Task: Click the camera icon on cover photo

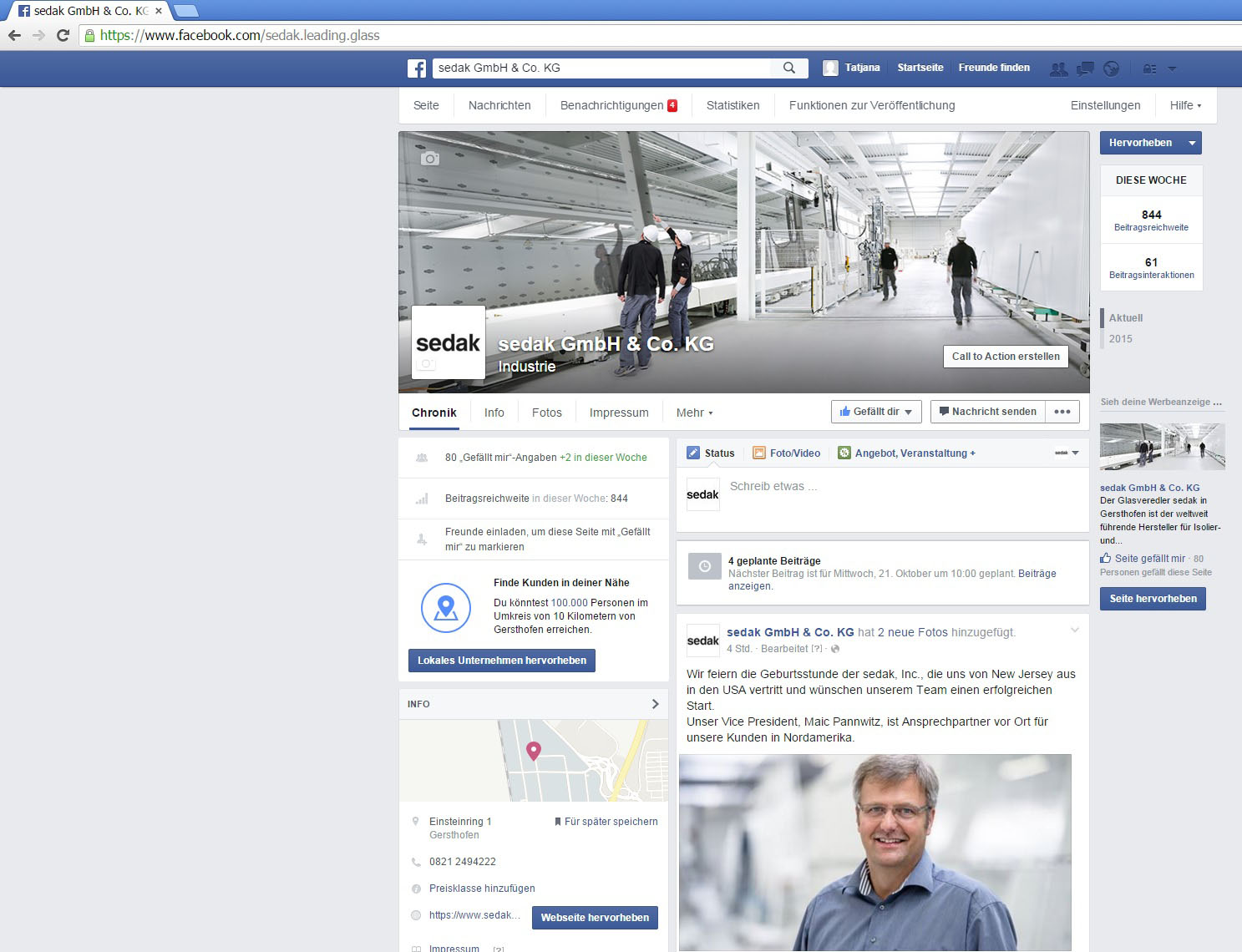Action: (430, 159)
